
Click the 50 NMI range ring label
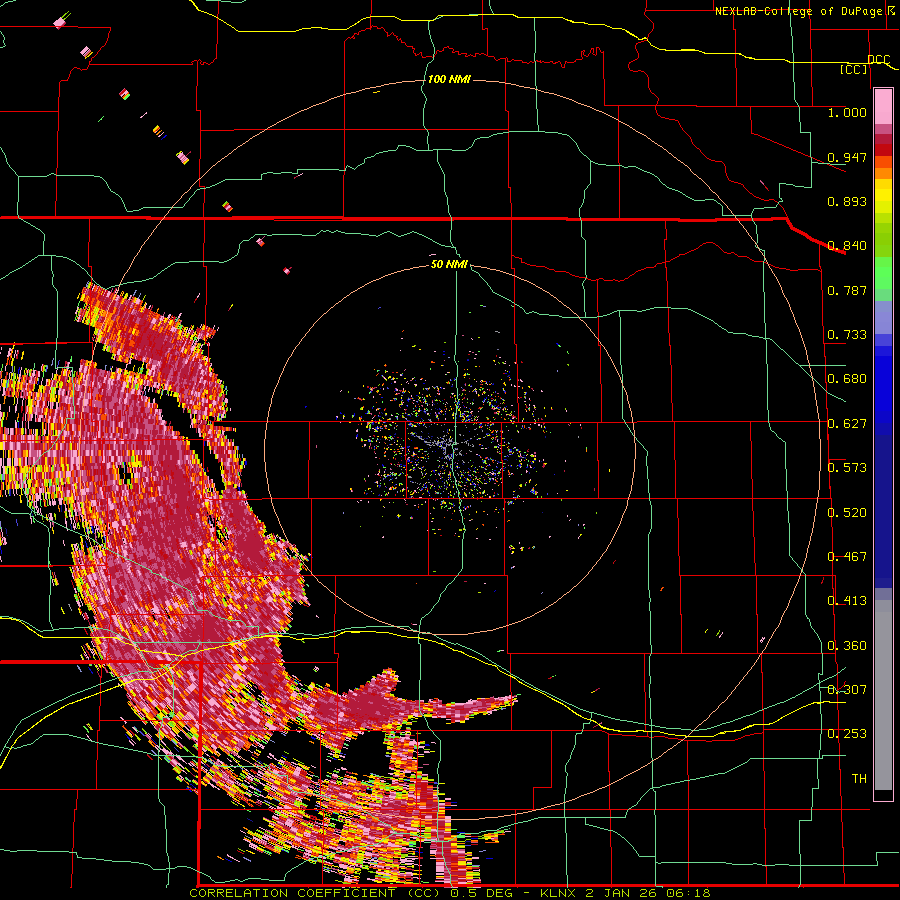449,264
